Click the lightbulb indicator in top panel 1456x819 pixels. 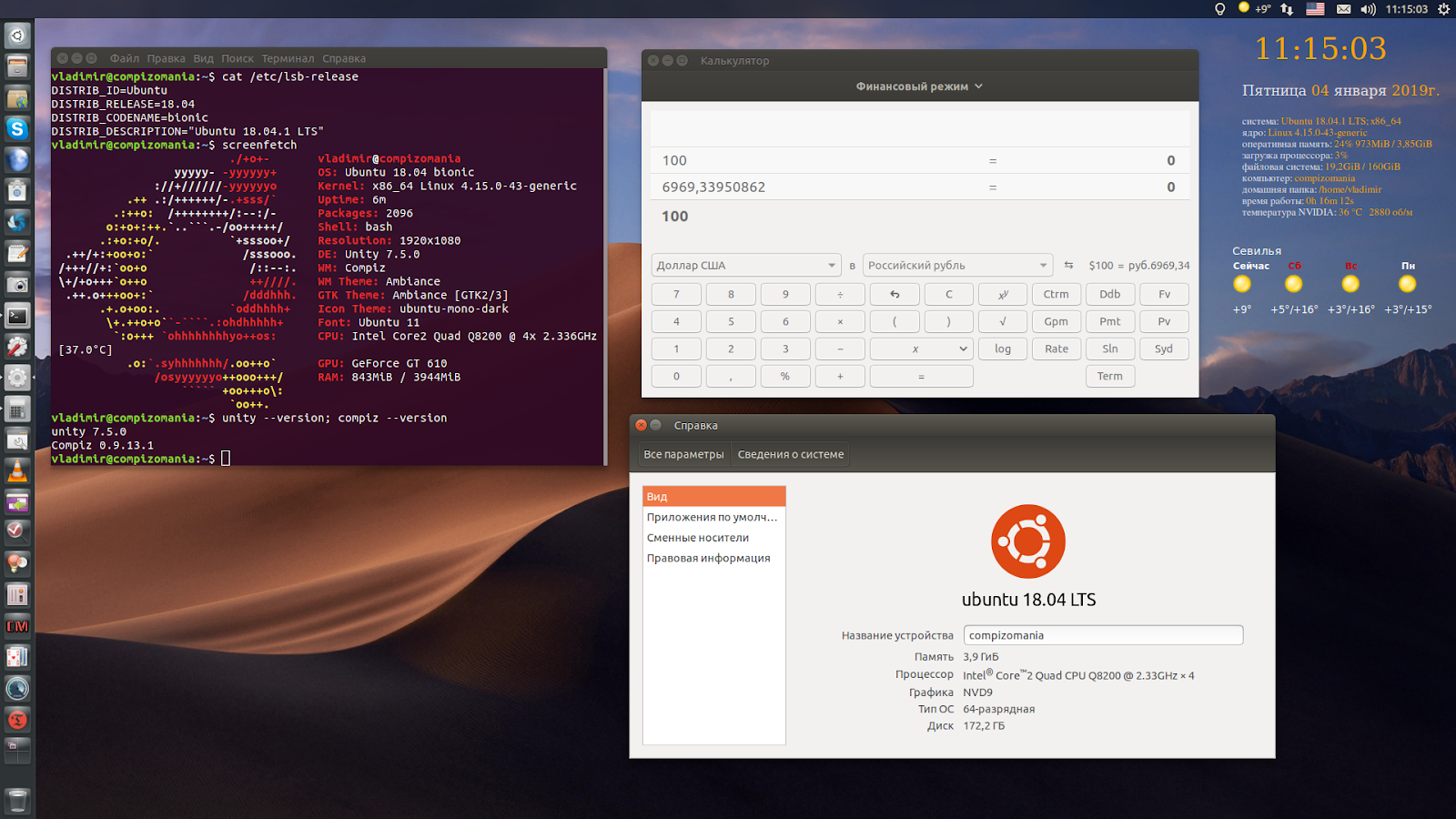[1220, 9]
